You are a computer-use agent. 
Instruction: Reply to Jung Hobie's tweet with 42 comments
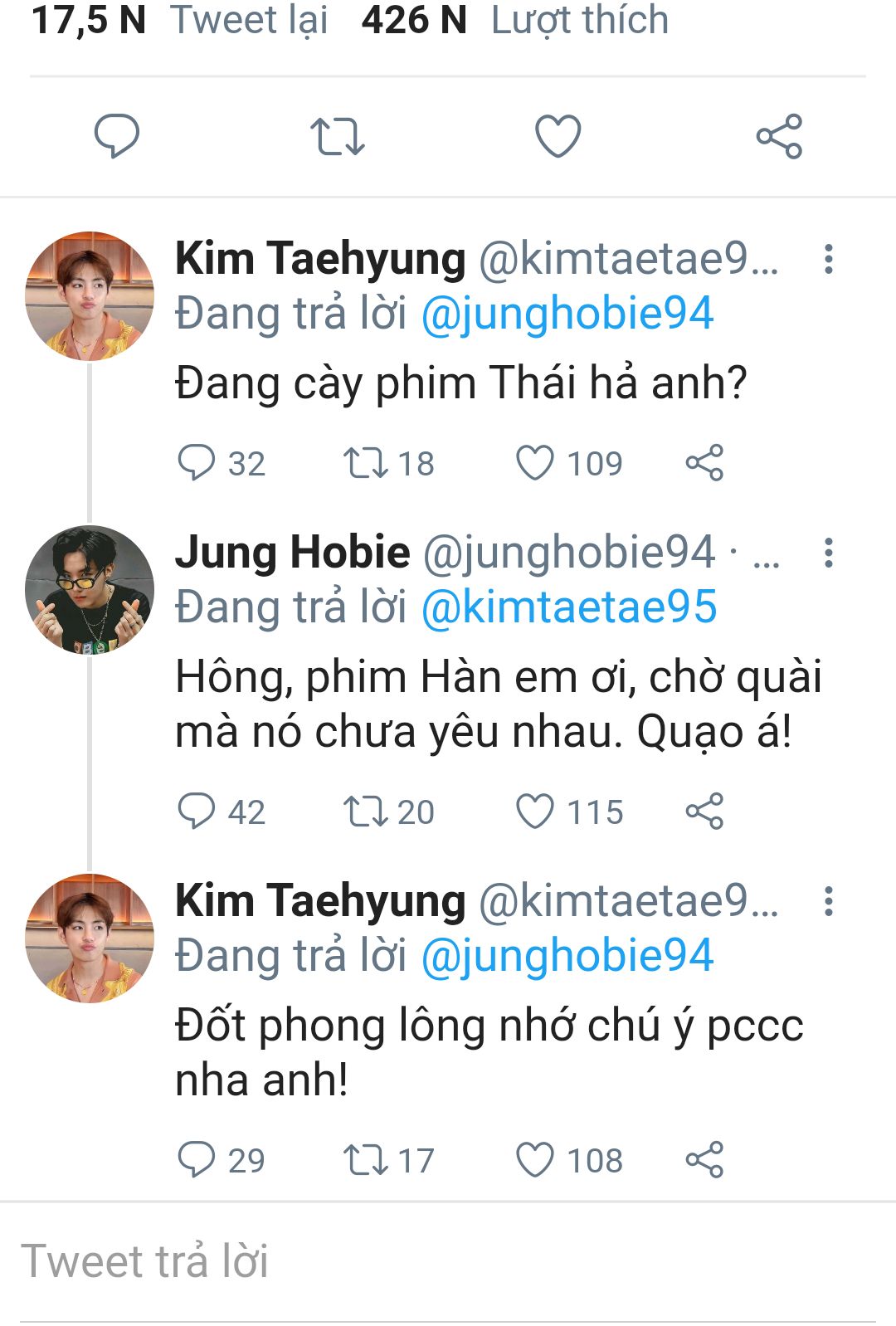[x=197, y=812]
